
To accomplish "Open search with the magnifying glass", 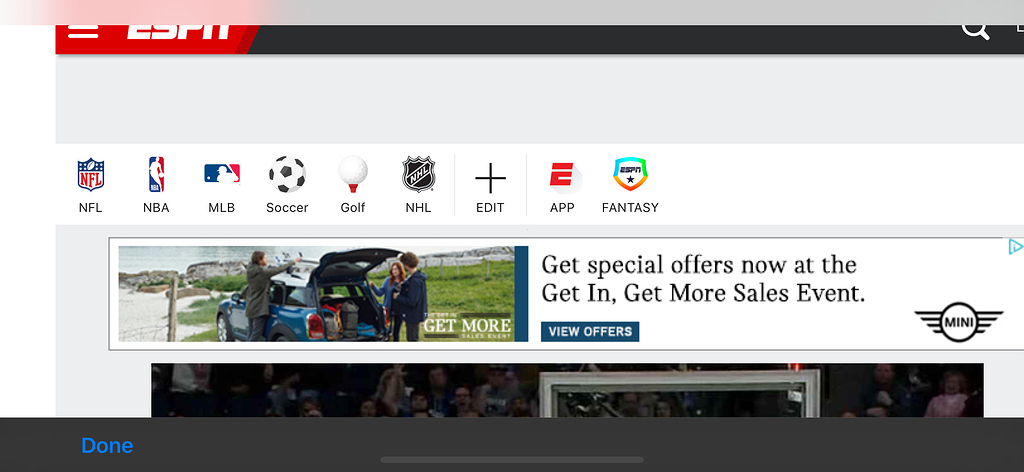I will pos(975,31).
